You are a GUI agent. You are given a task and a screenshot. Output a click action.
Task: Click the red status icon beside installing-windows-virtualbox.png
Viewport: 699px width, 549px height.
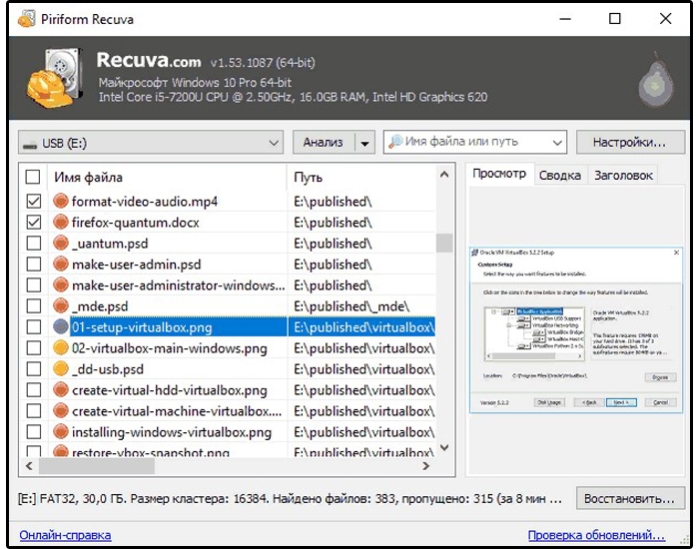[61, 431]
